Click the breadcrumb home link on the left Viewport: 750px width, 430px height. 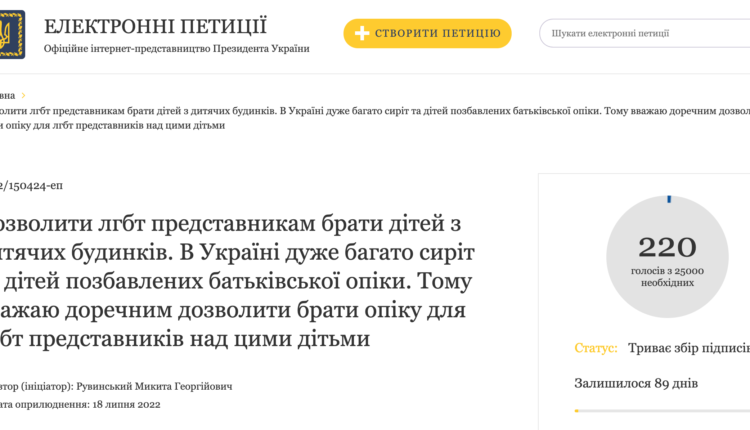click(6, 96)
